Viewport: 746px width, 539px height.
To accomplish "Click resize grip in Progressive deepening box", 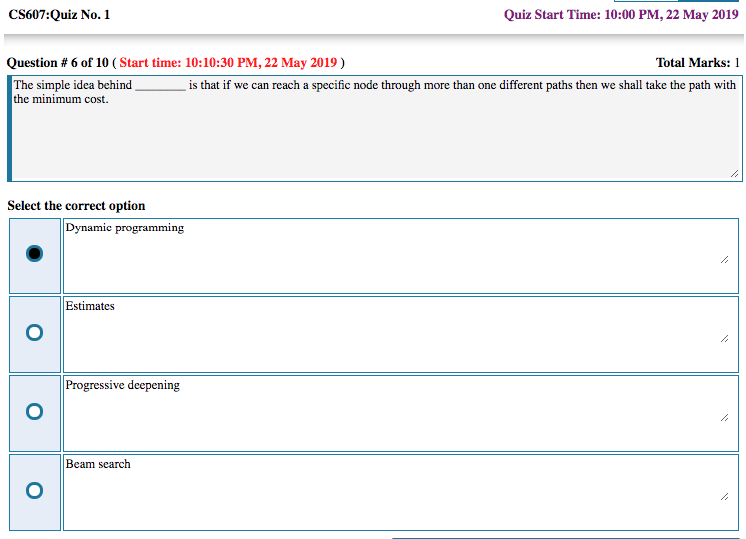I will click(x=724, y=417).
